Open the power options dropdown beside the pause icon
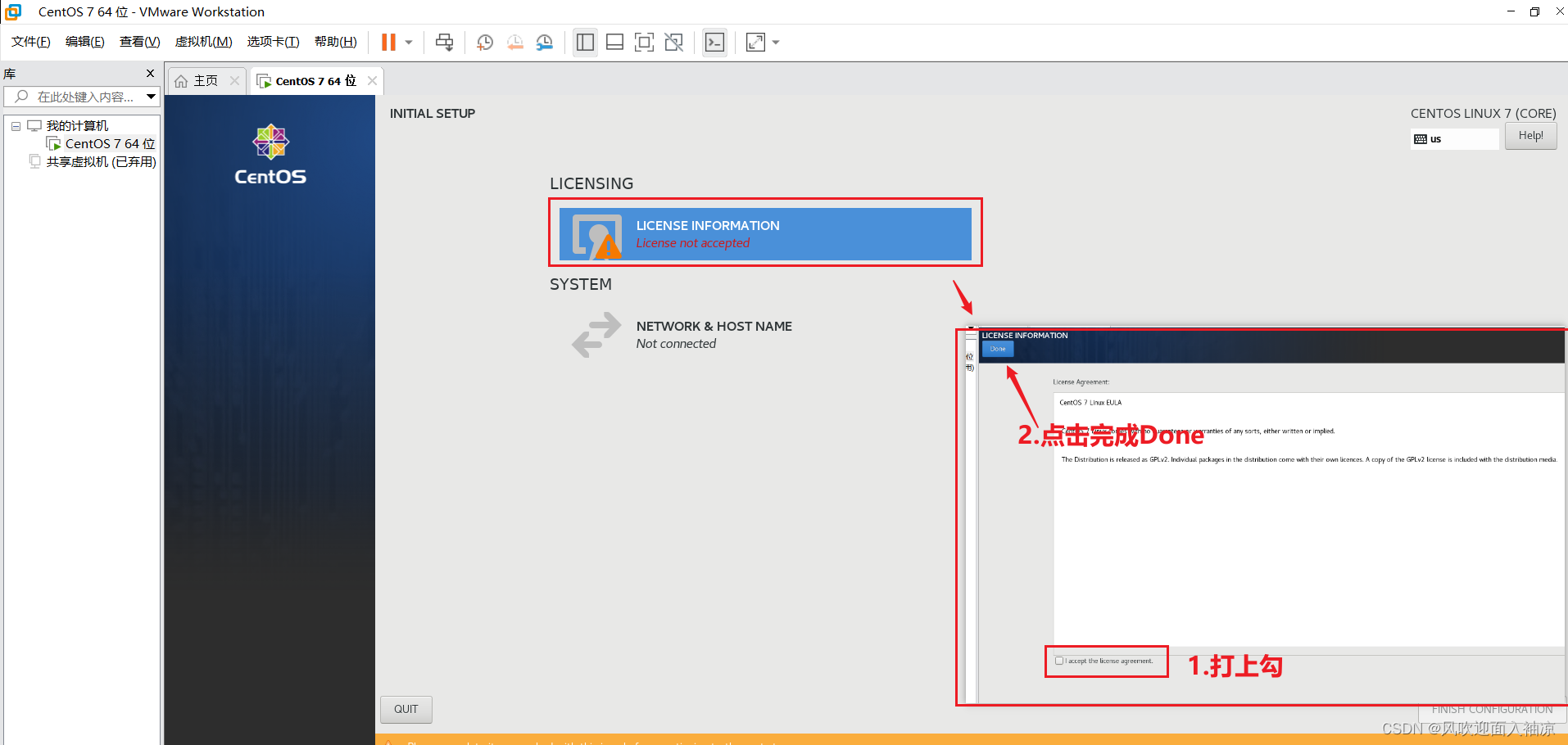 409,42
